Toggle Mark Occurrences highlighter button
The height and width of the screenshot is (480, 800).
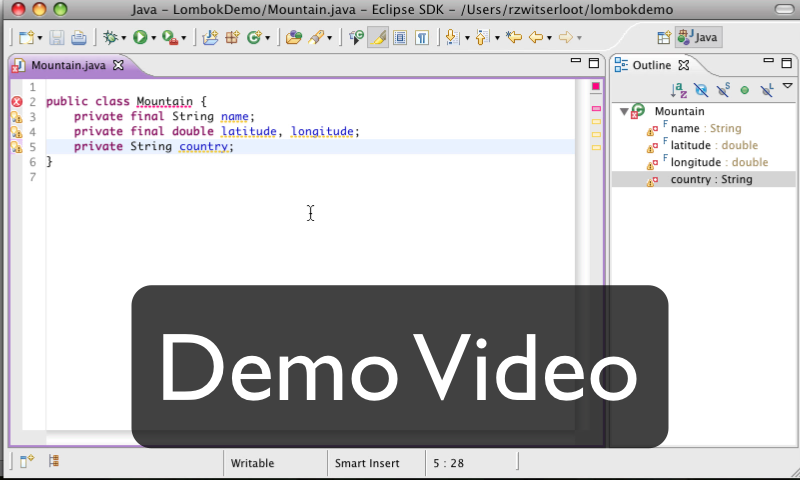(x=378, y=38)
